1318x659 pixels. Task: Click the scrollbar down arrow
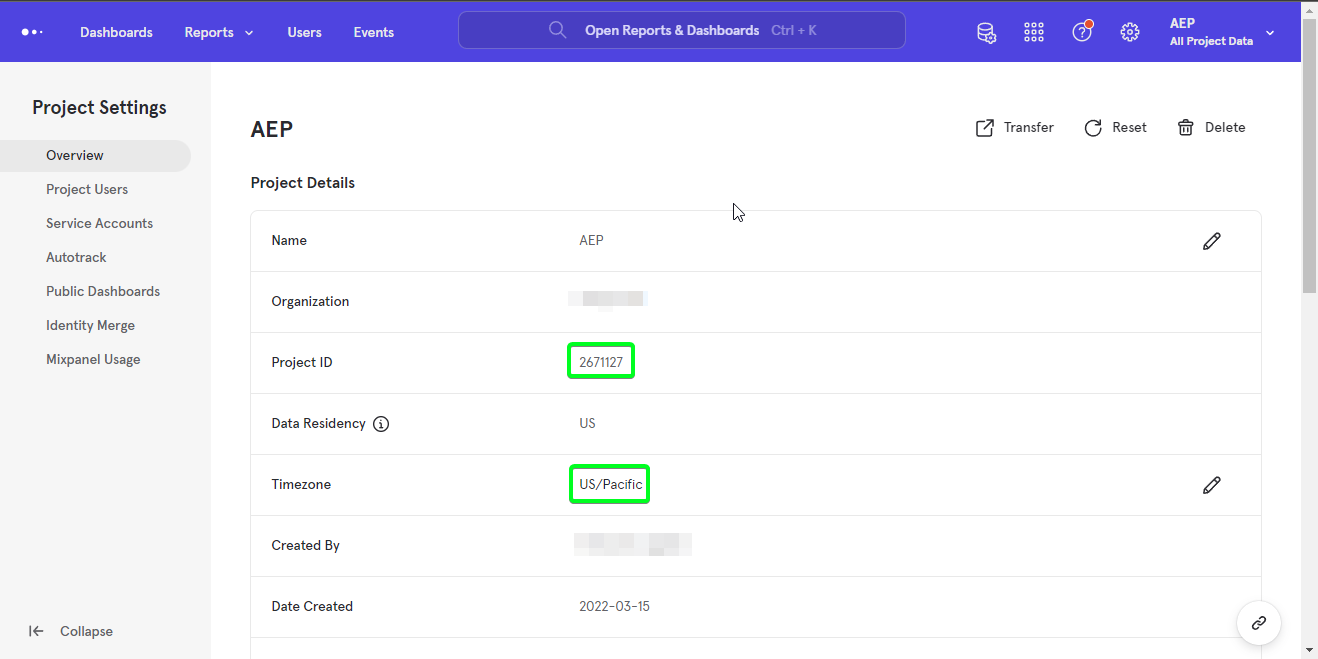tap(1309, 650)
